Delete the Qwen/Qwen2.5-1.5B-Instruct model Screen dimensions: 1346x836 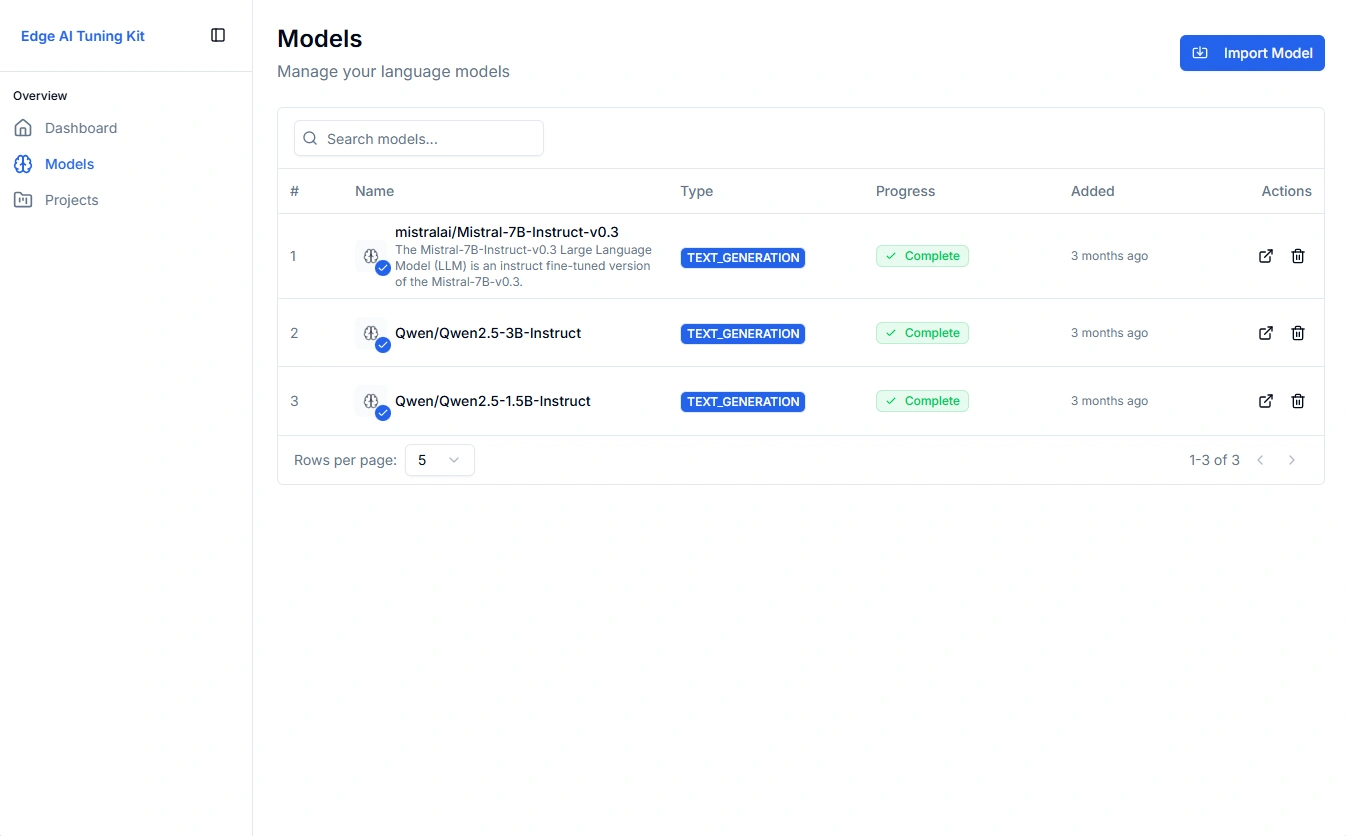click(1297, 401)
